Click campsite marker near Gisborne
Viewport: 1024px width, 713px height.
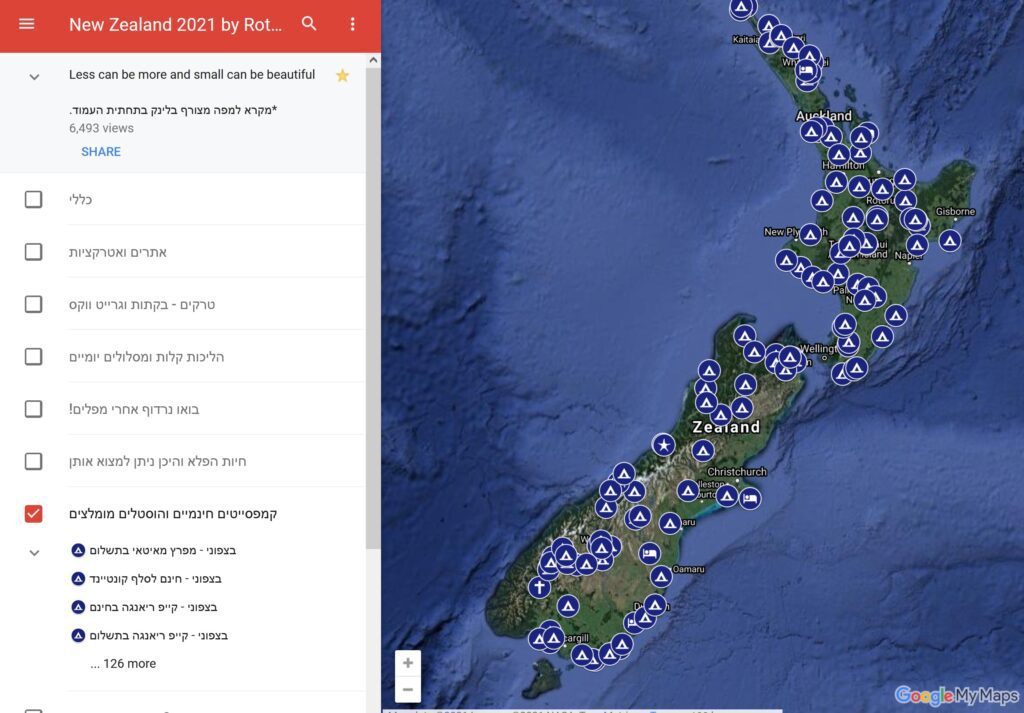[949, 241]
